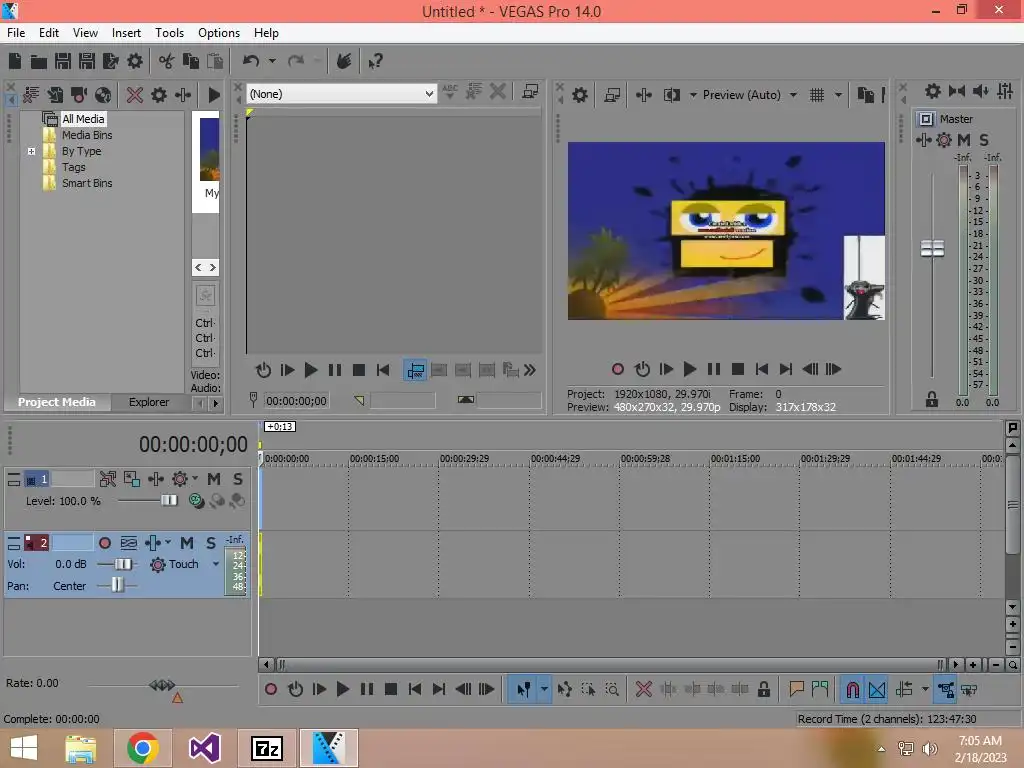Image resolution: width=1024 pixels, height=768 pixels.
Task: Open Video Preview project settings gear
Action: click(579, 95)
